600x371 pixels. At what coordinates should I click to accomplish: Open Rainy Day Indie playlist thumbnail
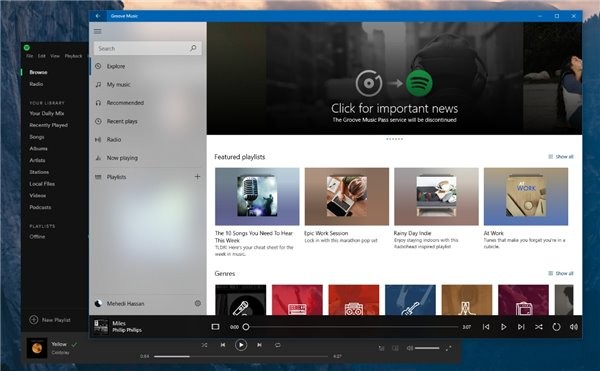[x=436, y=197]
